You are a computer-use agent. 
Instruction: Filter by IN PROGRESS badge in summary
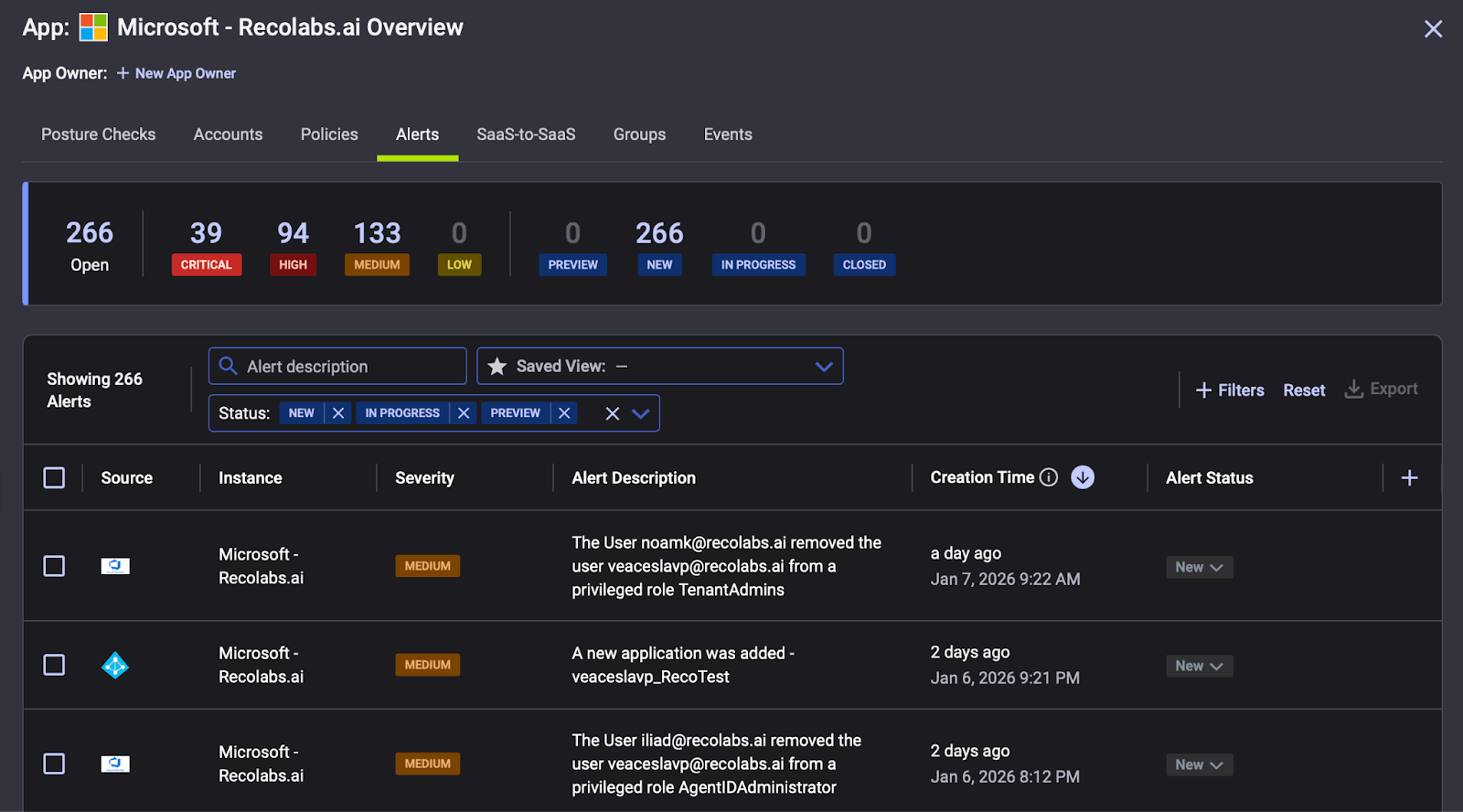click(758, 264)
